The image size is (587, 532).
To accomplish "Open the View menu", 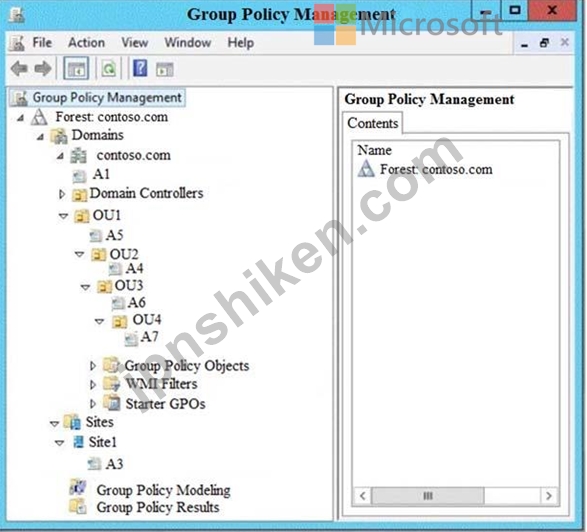I will 135,42.
